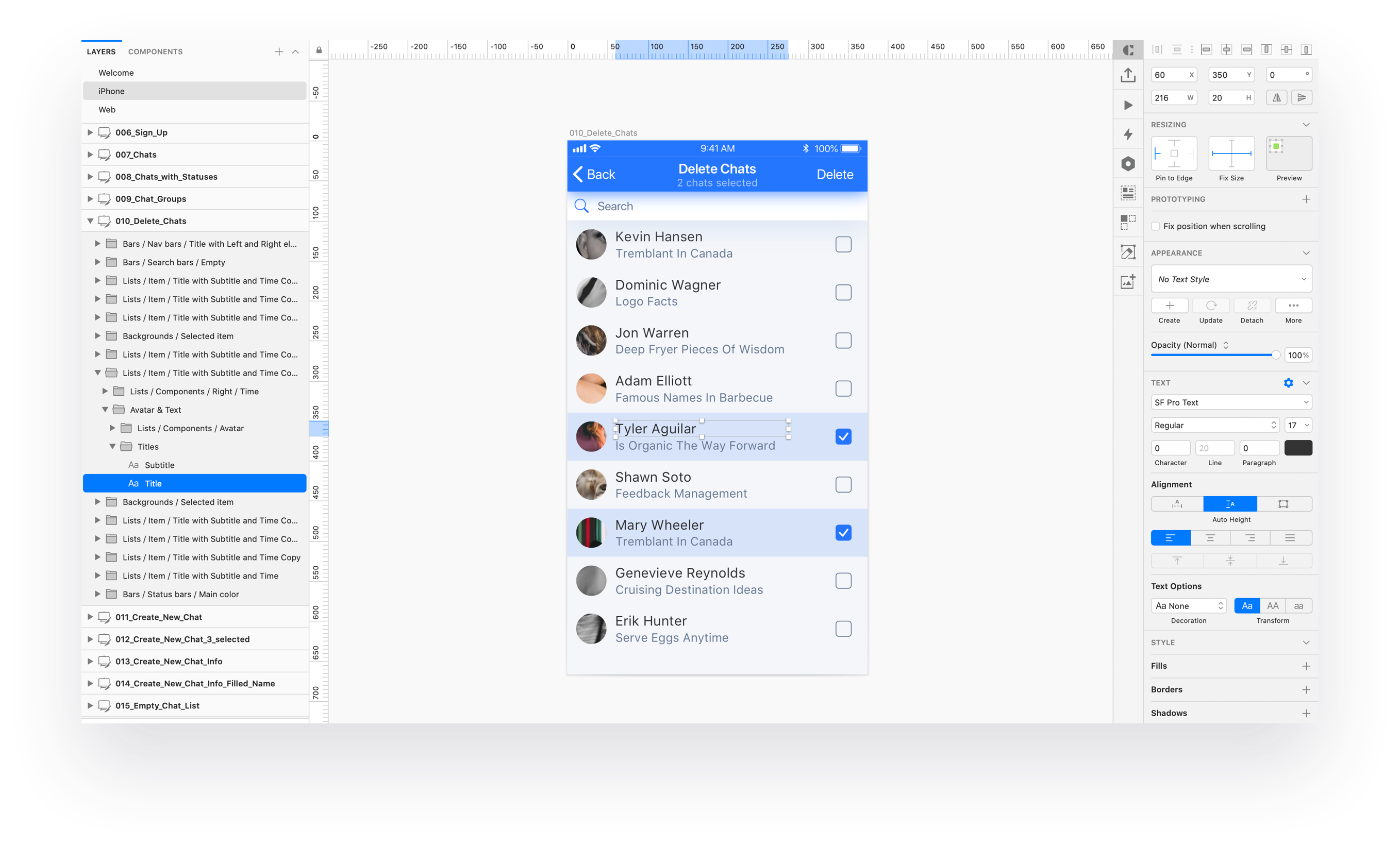Flip the selected layer horizontally
Screen dimensions: 1400x846
click(x=1277, y=97)
